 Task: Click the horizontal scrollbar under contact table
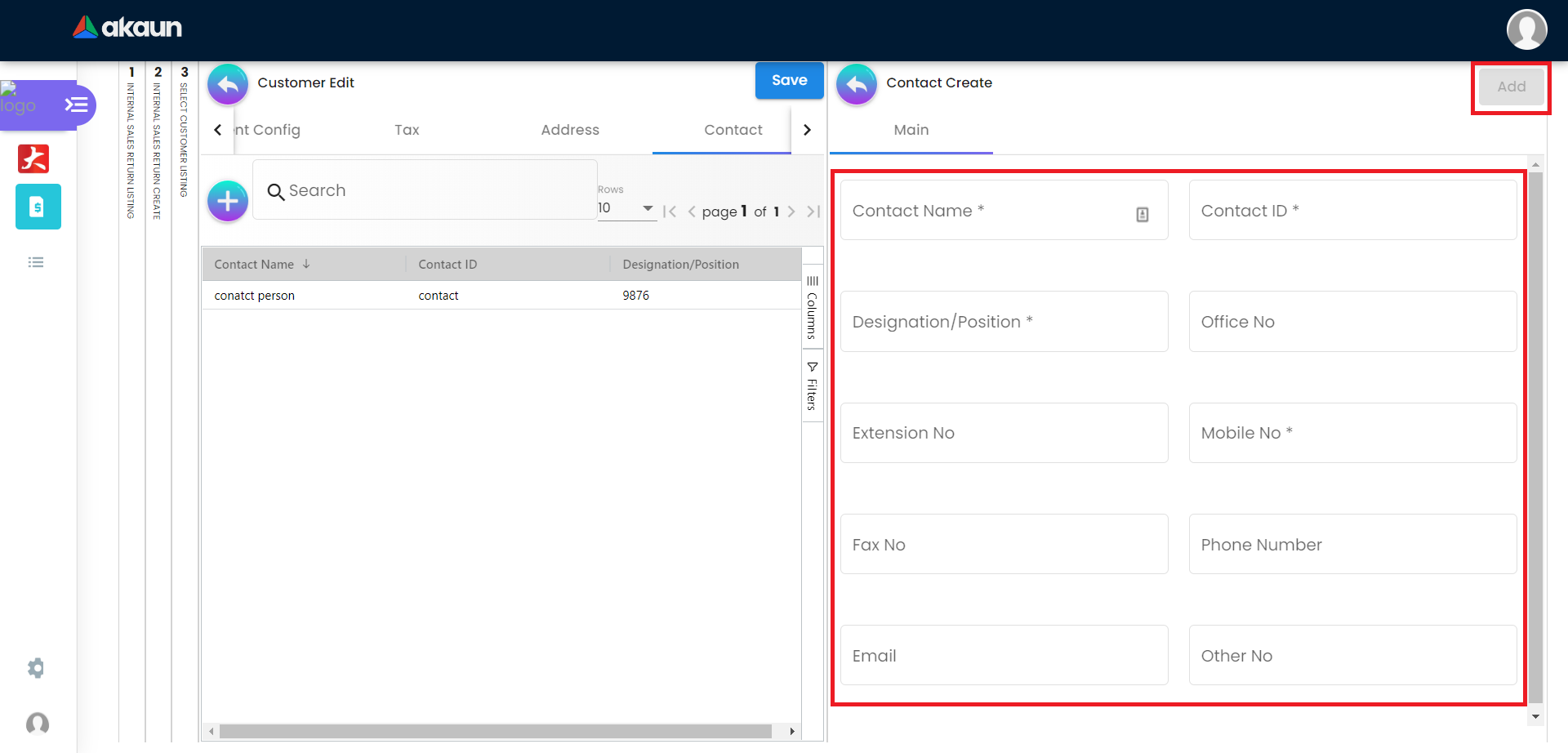click(495, 731)
